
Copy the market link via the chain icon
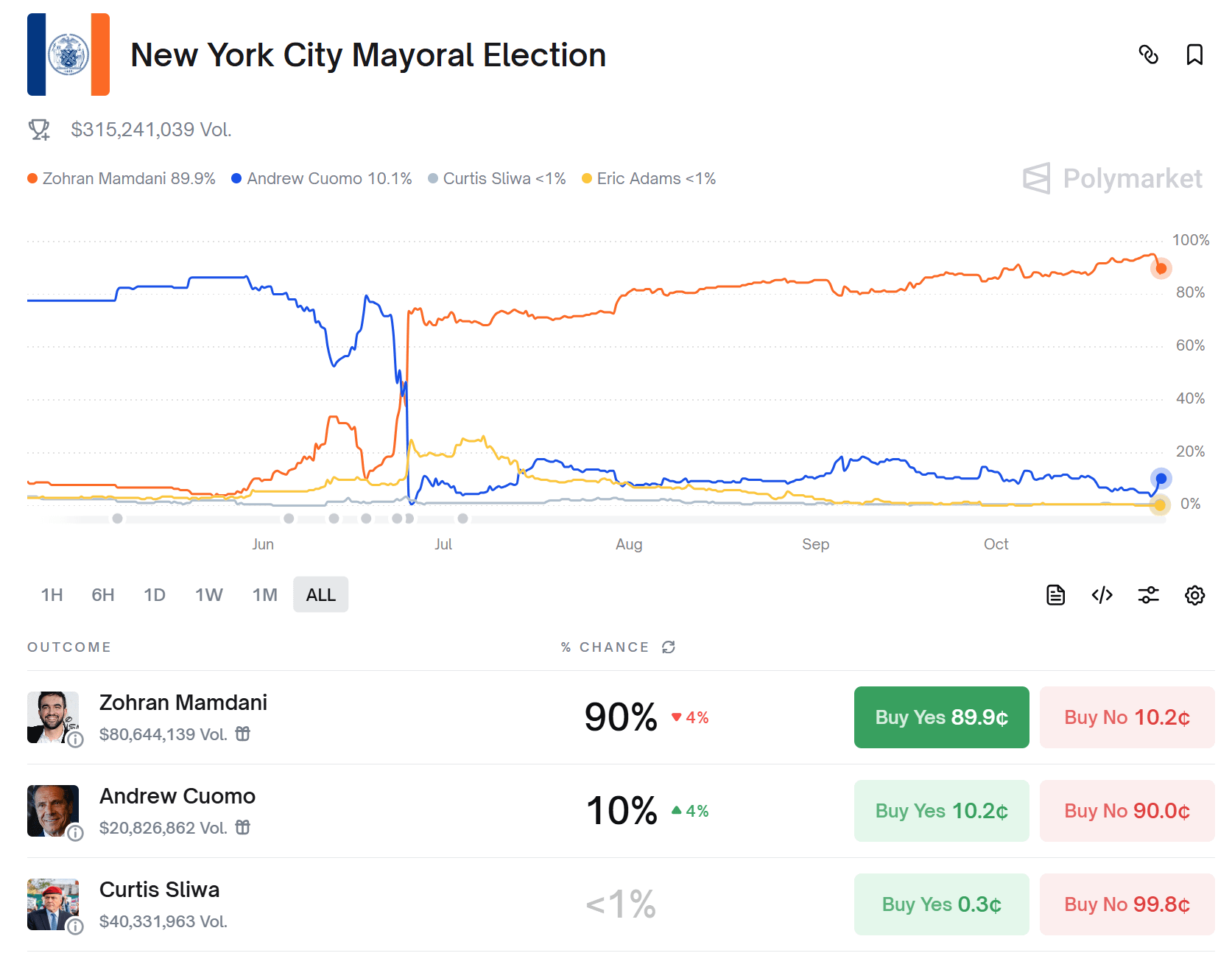tap(1148, 54)
